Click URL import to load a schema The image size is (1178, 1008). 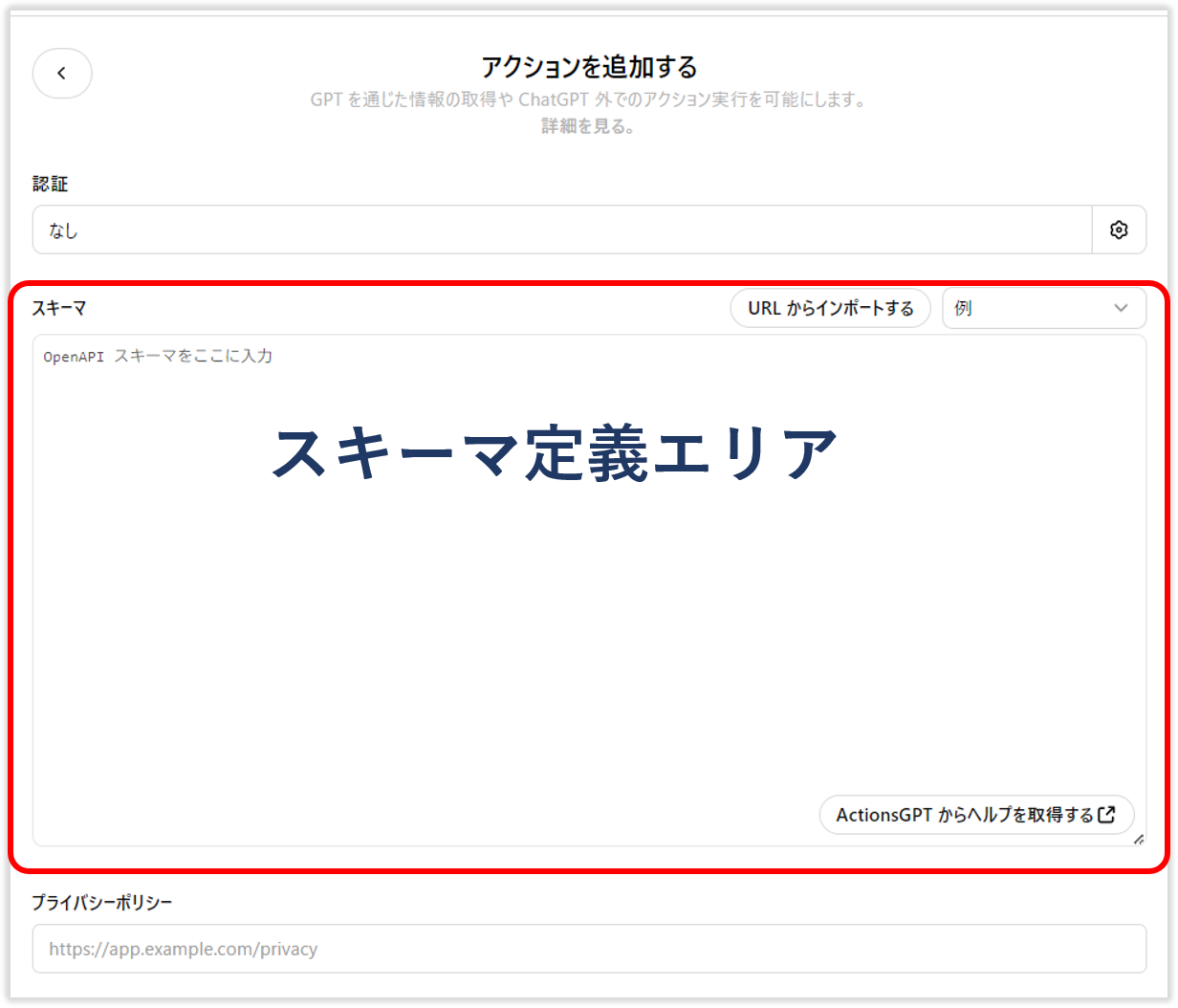click(x=830, y=308)
